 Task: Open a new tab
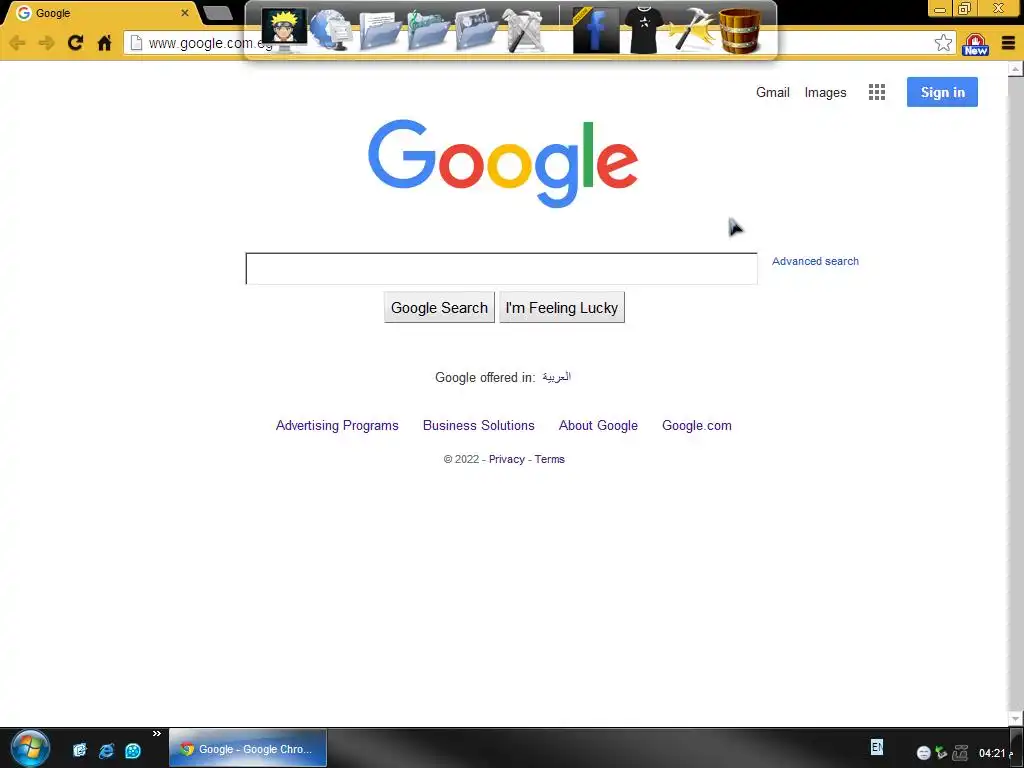coord(217,12)
